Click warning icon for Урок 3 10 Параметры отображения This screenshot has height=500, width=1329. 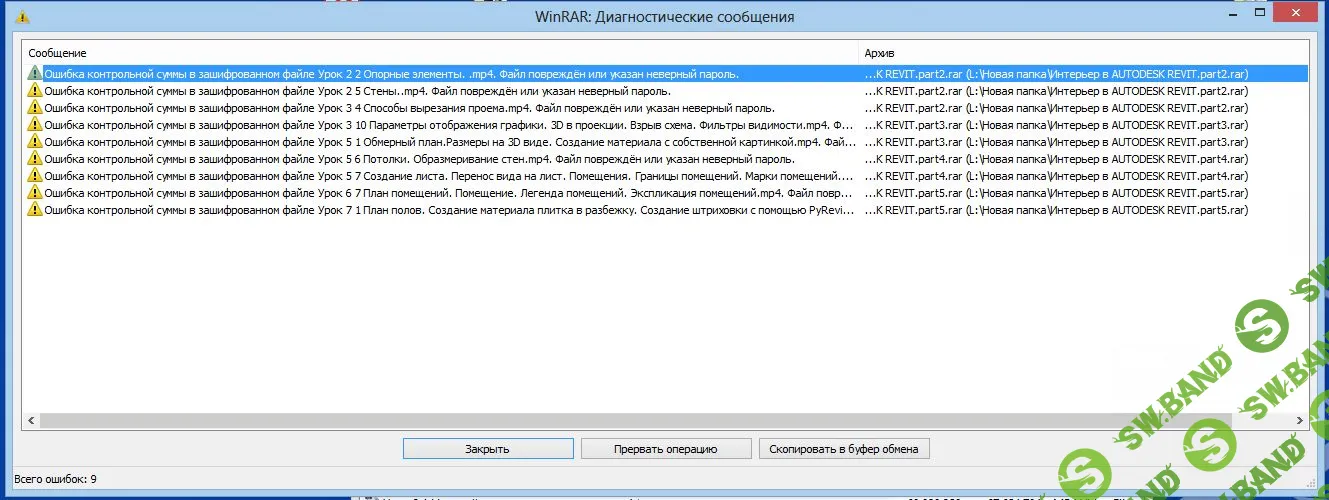pyautogui.click(x=35, y=125)
